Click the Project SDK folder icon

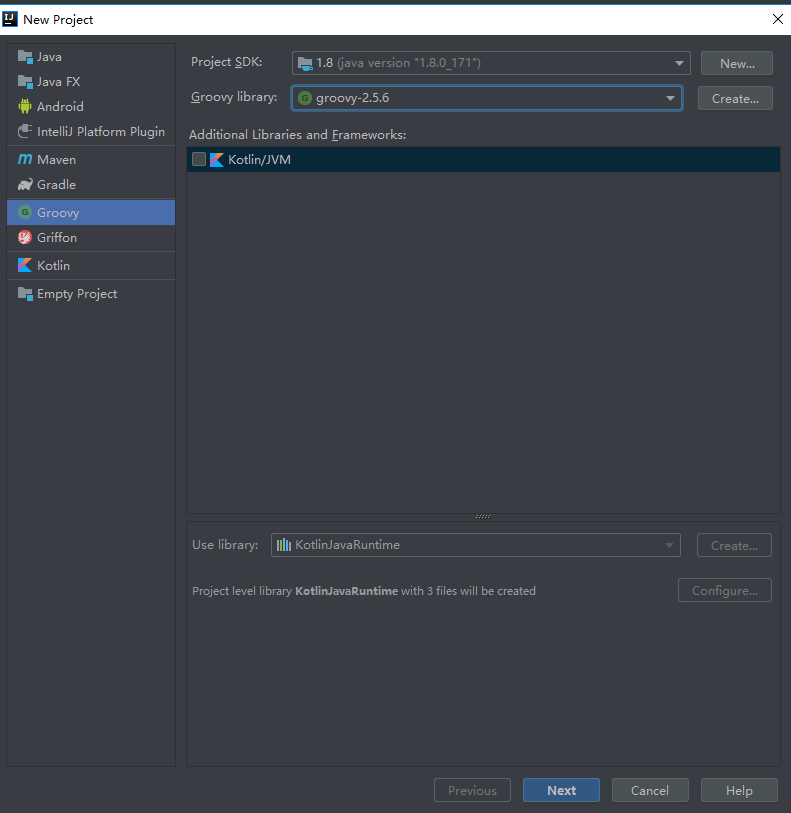click(305, 63)
